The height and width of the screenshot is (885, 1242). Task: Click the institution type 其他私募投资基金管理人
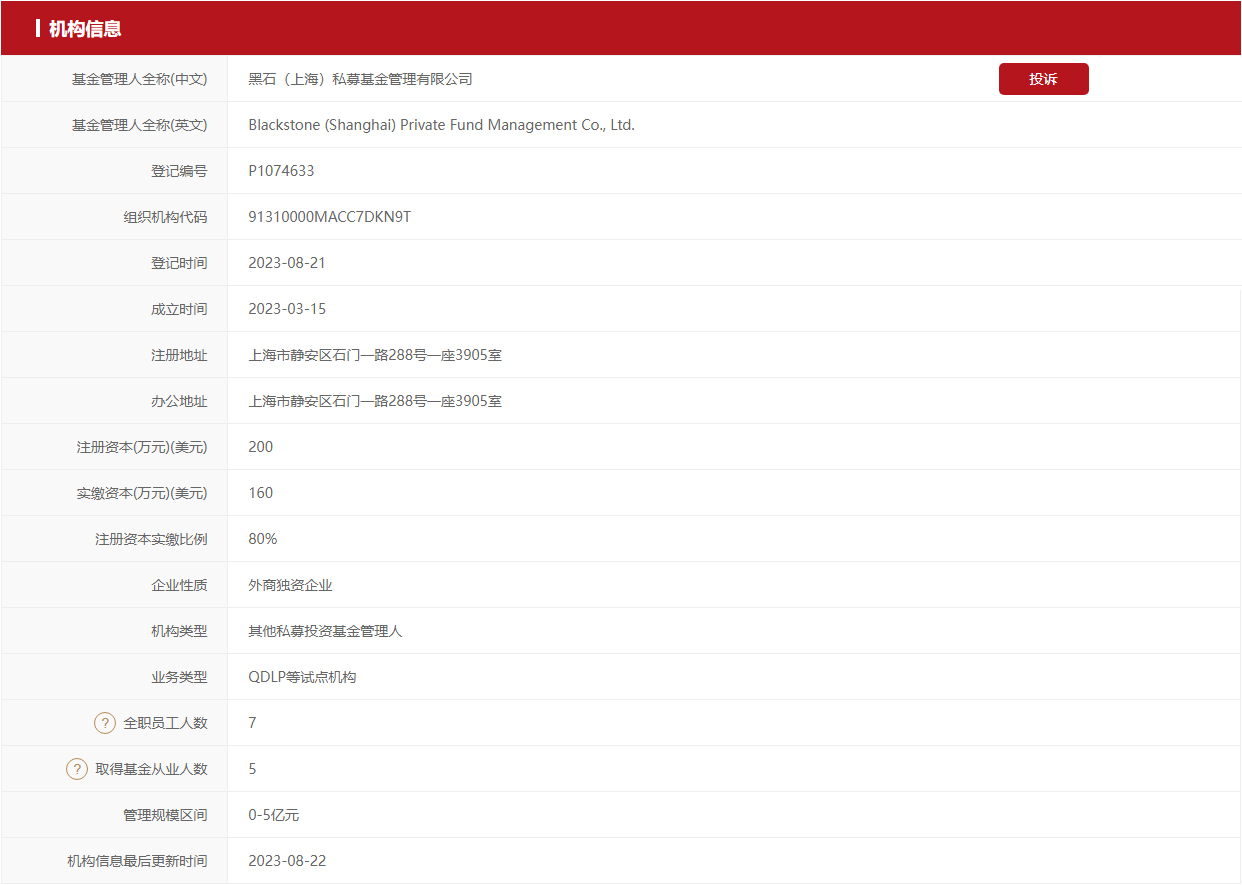[x=325, y=631]
